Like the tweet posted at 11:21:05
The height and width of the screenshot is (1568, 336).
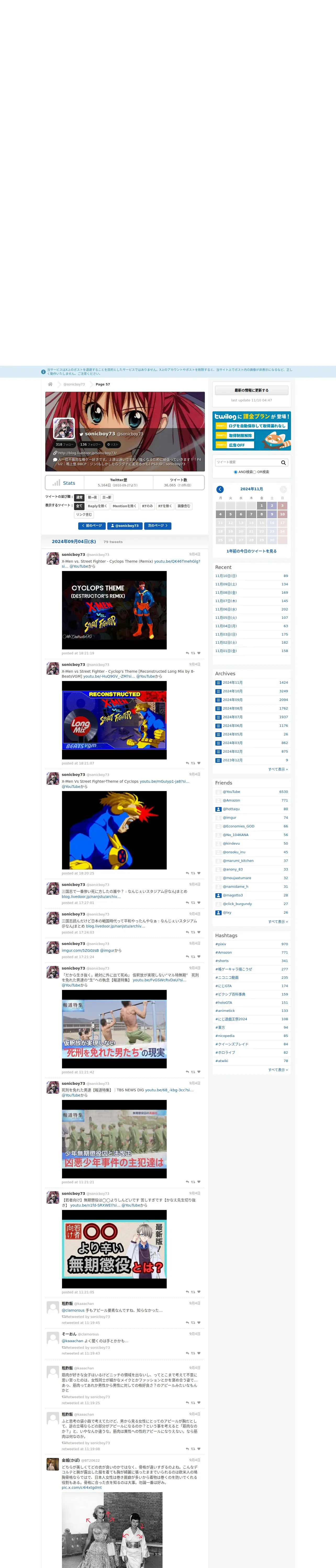tap(199, 1292)
